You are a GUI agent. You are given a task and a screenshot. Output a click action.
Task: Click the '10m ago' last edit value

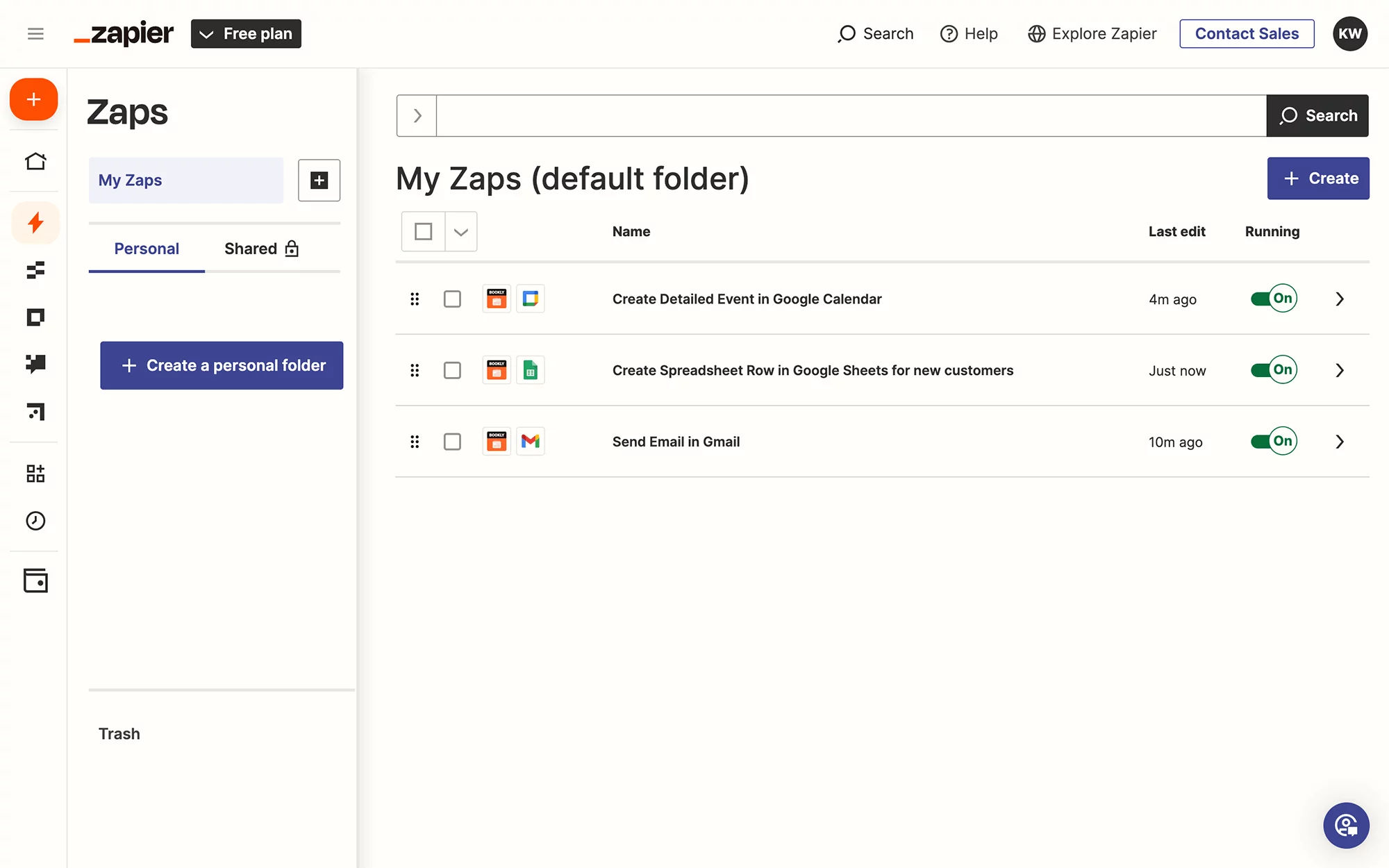click(1176, 442)
